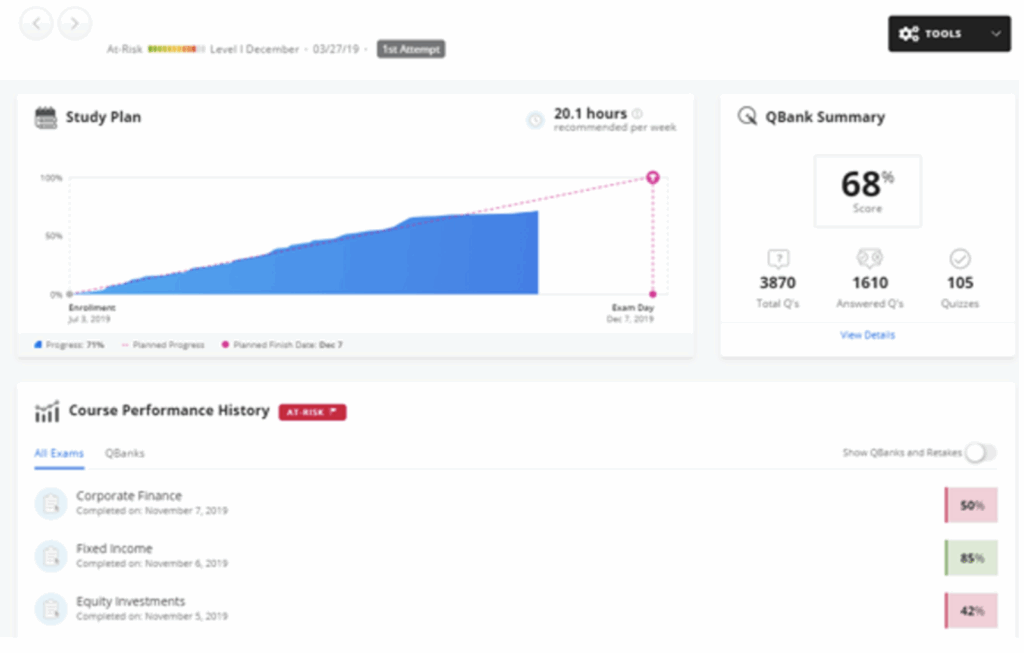Screen dimensions: 1024x653
Task: Enable Show QBanks and Retakes toggle
Action: click(x=980, y=453)
